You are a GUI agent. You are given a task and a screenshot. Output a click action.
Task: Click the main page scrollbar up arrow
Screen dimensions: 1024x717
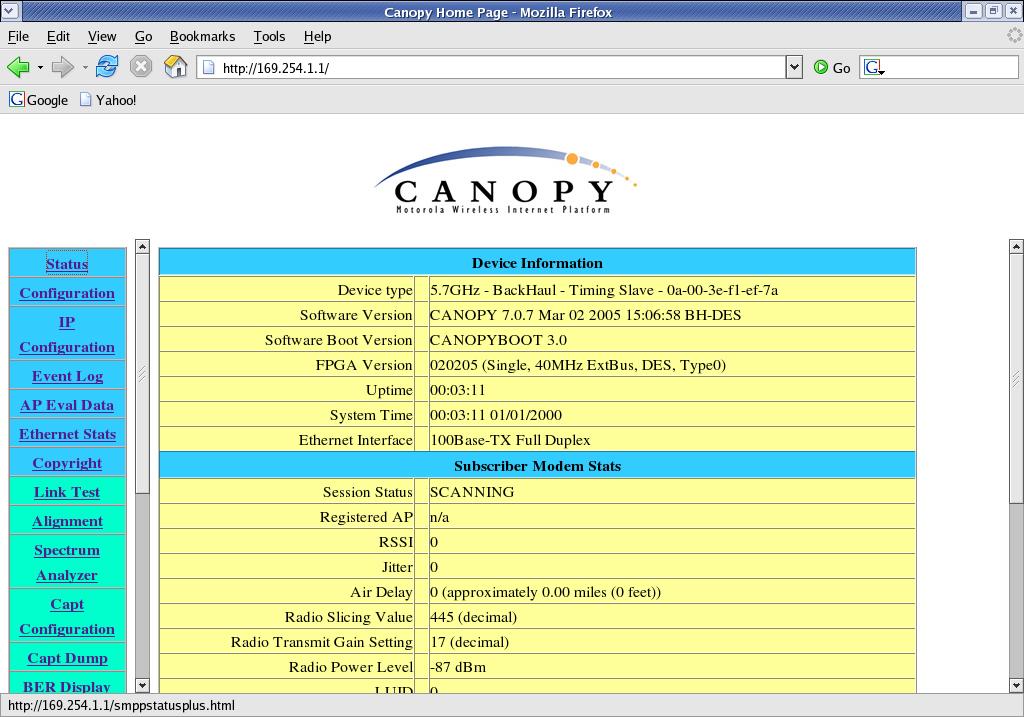[1016, 246]
